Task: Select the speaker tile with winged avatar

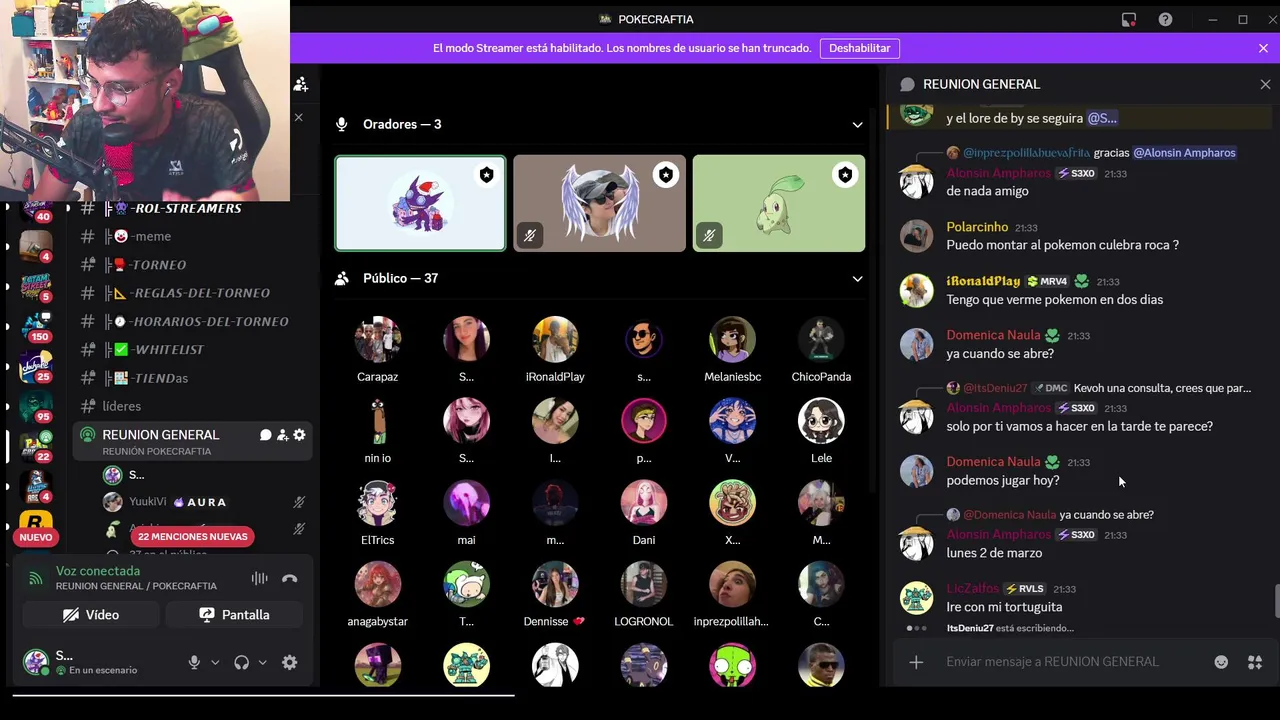Action: pos(600,203)
